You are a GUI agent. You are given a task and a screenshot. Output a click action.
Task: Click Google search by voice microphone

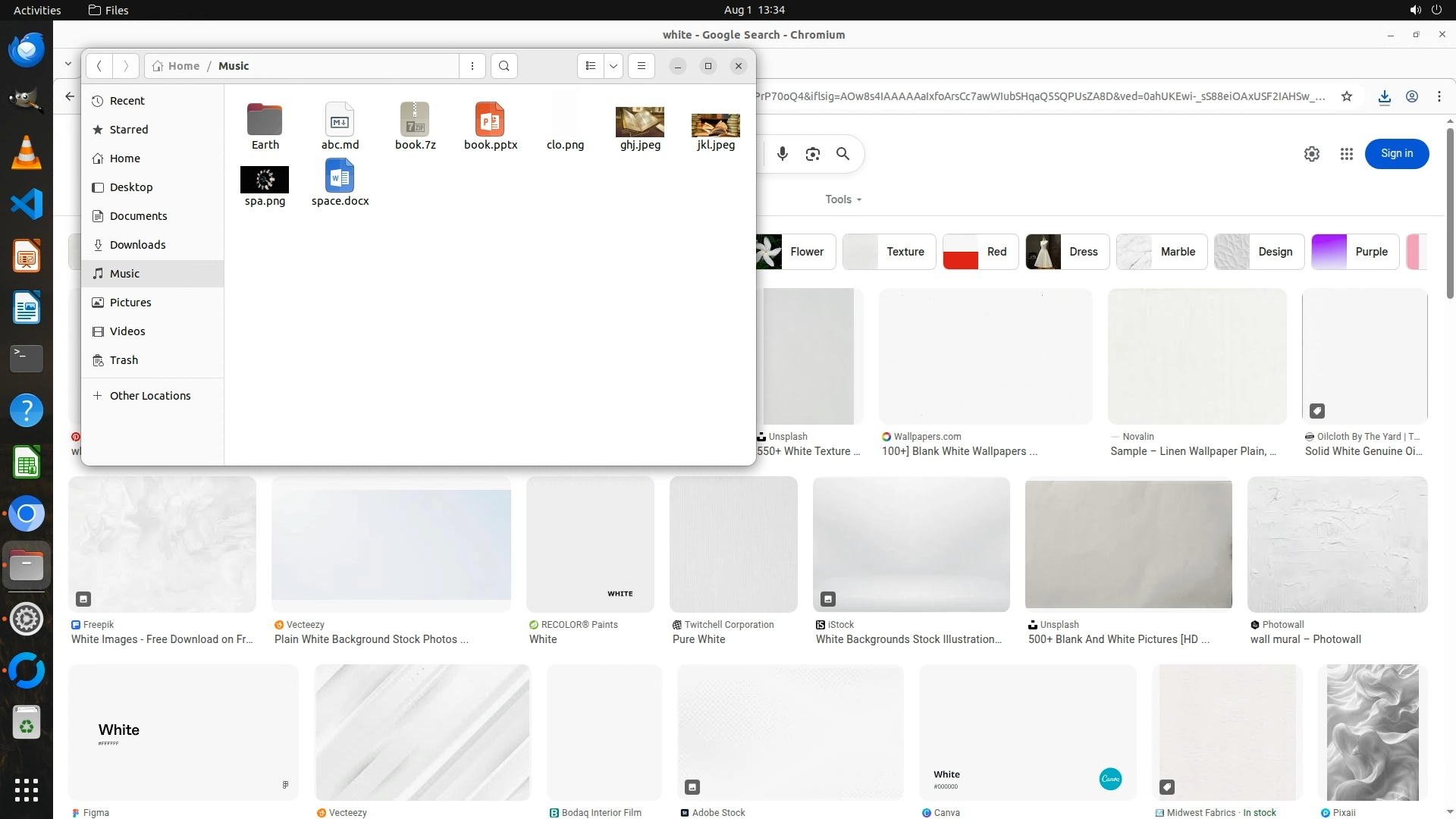(x=783, y=154)
